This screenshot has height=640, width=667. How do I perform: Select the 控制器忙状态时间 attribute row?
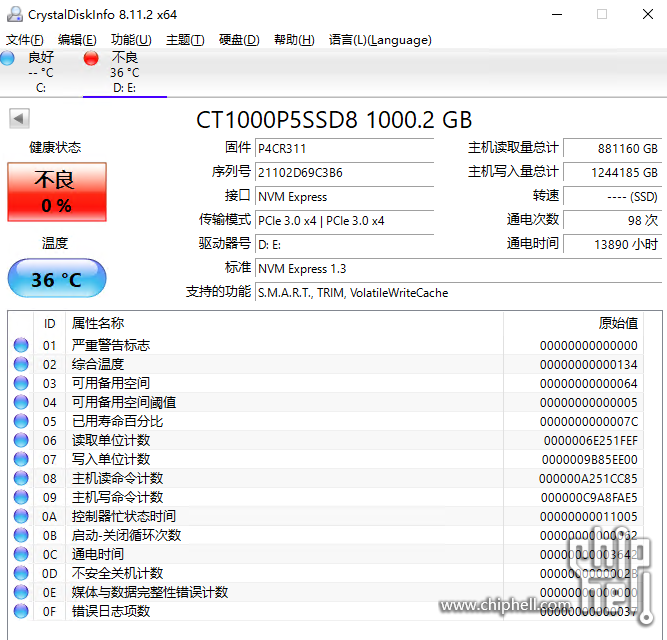(x=326, y=516)
